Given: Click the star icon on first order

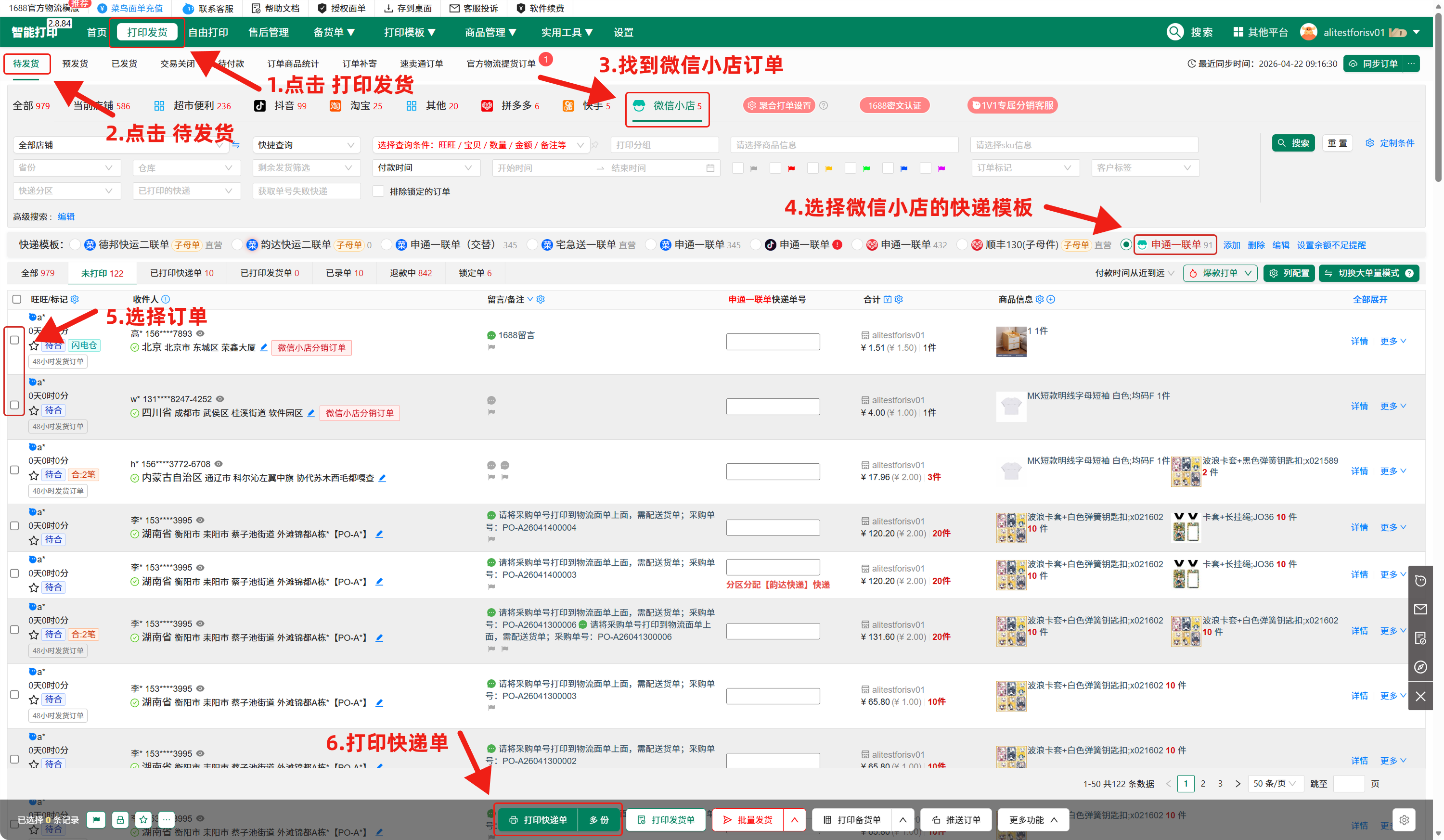Looking at the screenshot, I should click(34, 346).
